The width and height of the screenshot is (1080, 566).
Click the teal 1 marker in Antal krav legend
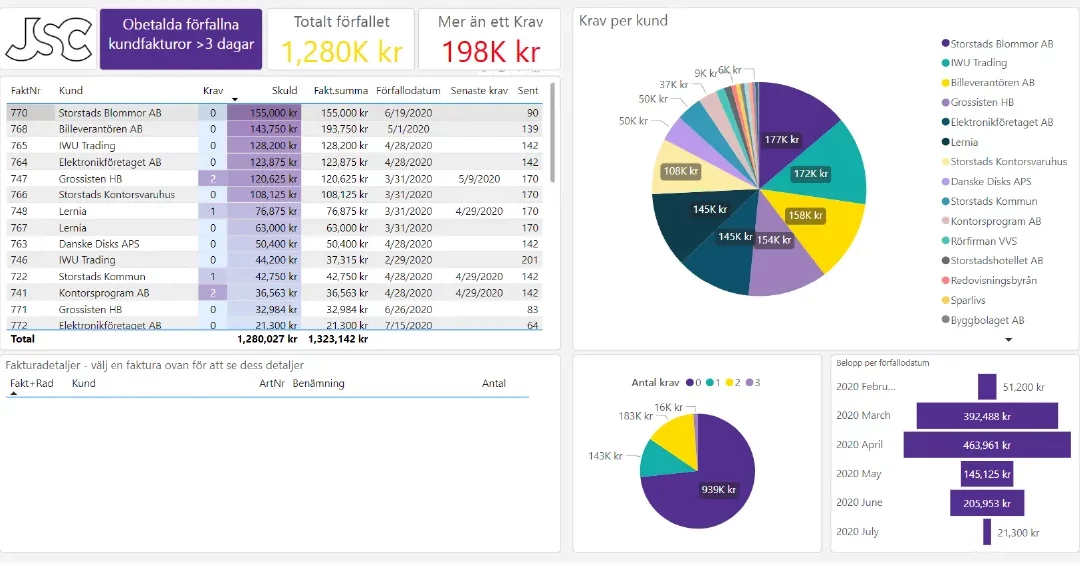[710, 382]
